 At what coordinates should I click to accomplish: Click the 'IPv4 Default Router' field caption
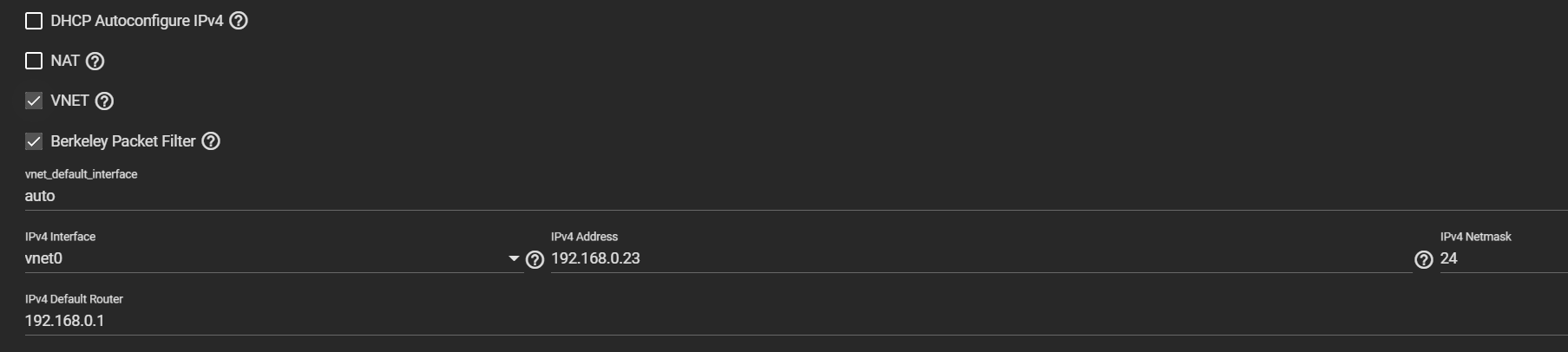[x=74, y=299]
